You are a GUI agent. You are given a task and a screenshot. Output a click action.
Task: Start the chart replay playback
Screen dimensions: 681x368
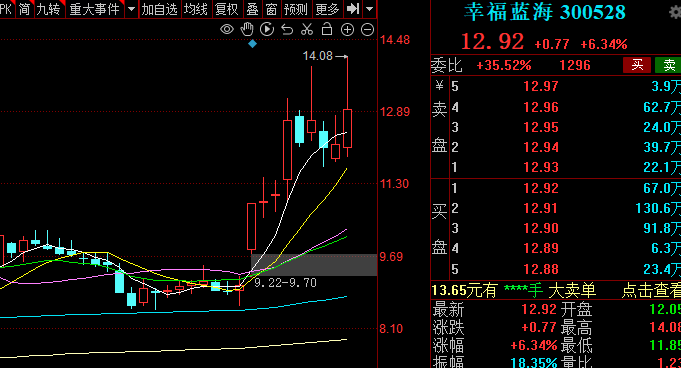267,30
